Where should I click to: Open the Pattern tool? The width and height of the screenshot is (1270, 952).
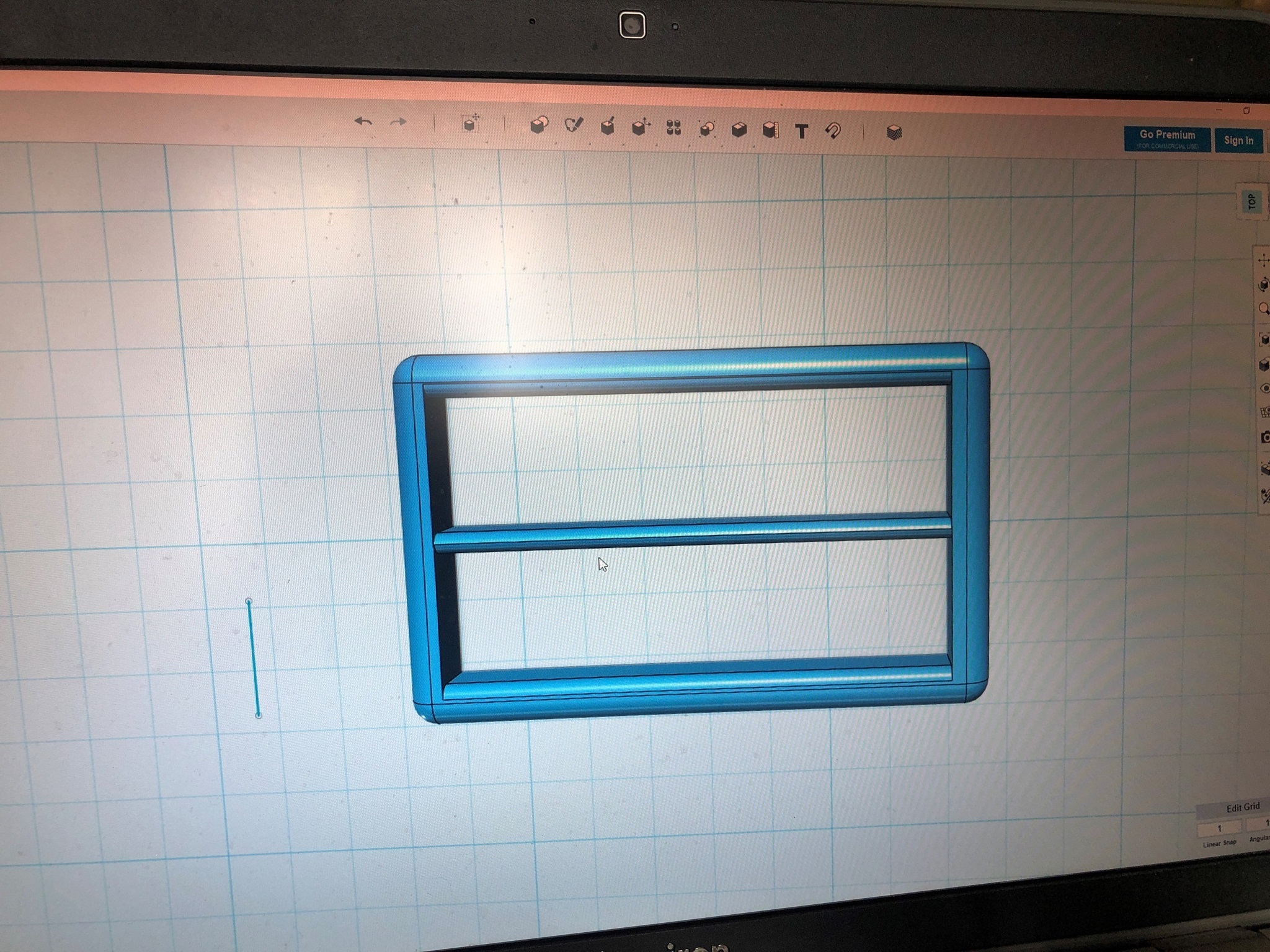673,128
